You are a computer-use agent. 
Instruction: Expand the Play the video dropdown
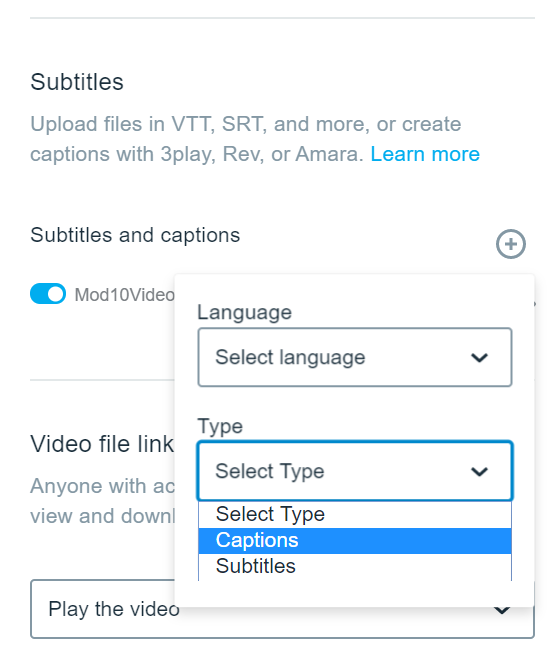click(282, 609)
